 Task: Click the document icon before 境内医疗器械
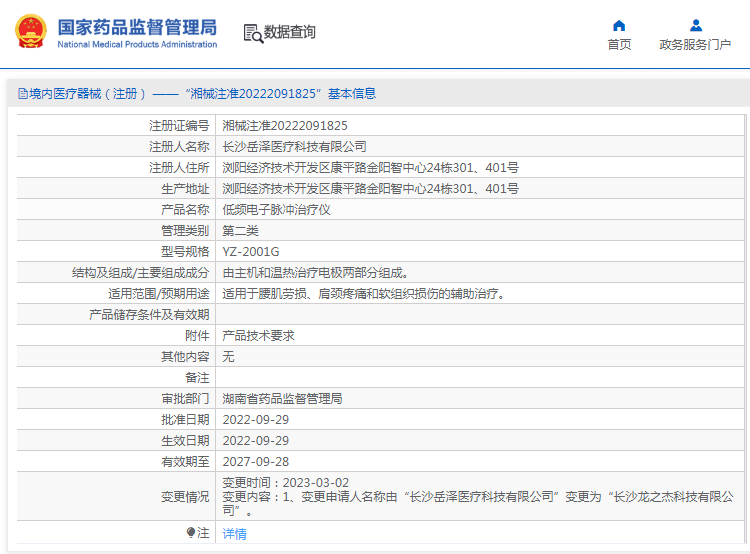pyautogui.click(x=22, y=94)
